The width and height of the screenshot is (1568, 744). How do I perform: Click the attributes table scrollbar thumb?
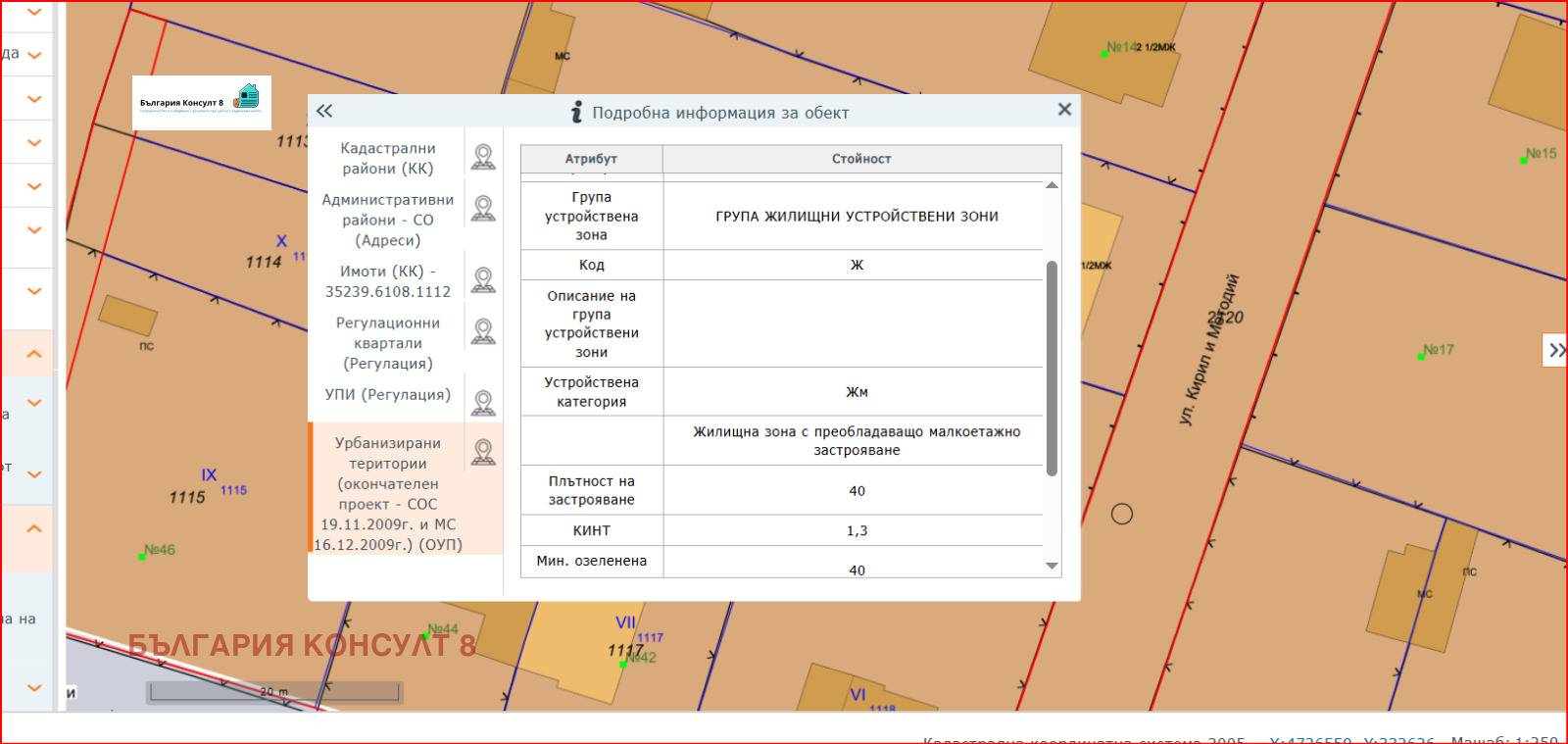tap(1052, 368)
